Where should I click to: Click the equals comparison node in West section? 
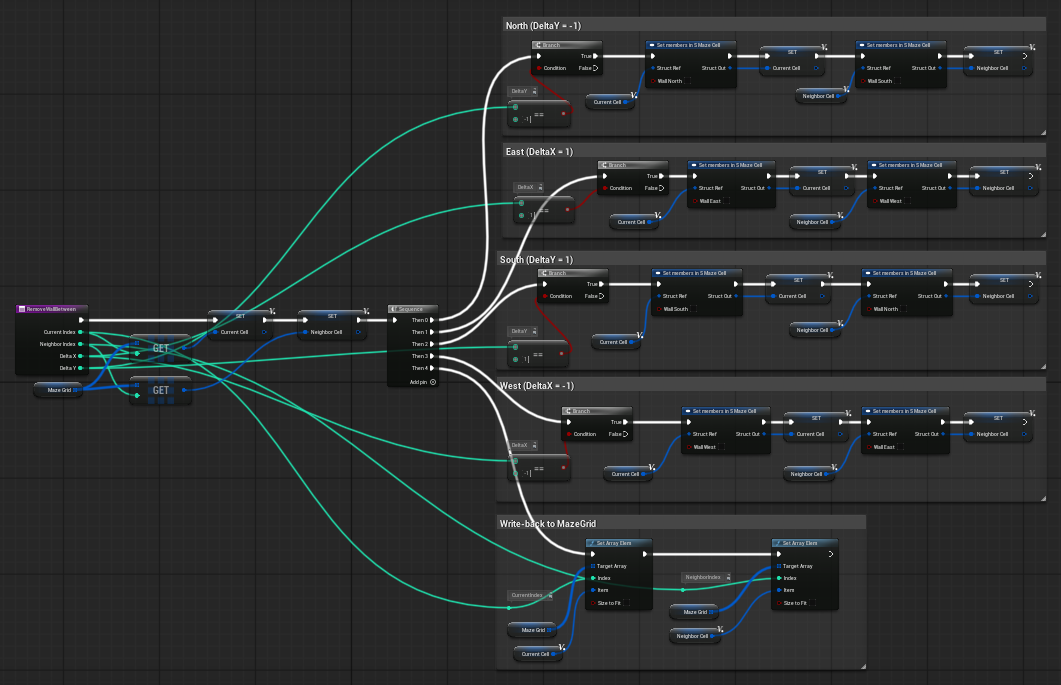pos(539,468)
